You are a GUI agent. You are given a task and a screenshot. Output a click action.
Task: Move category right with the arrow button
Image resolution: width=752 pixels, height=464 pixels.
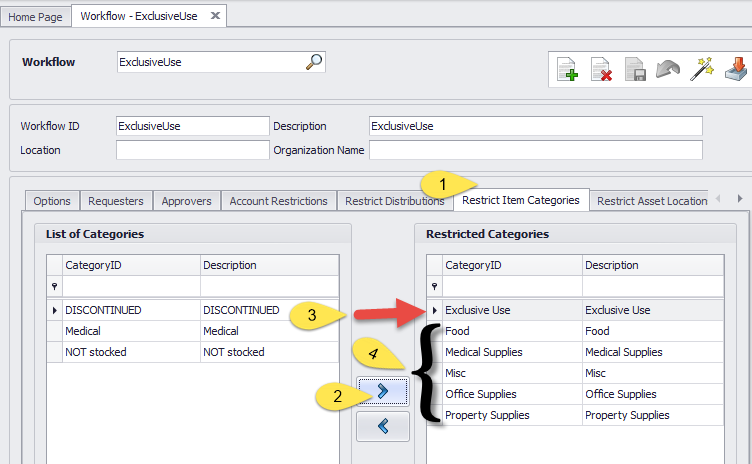click(x=381, y=392)
